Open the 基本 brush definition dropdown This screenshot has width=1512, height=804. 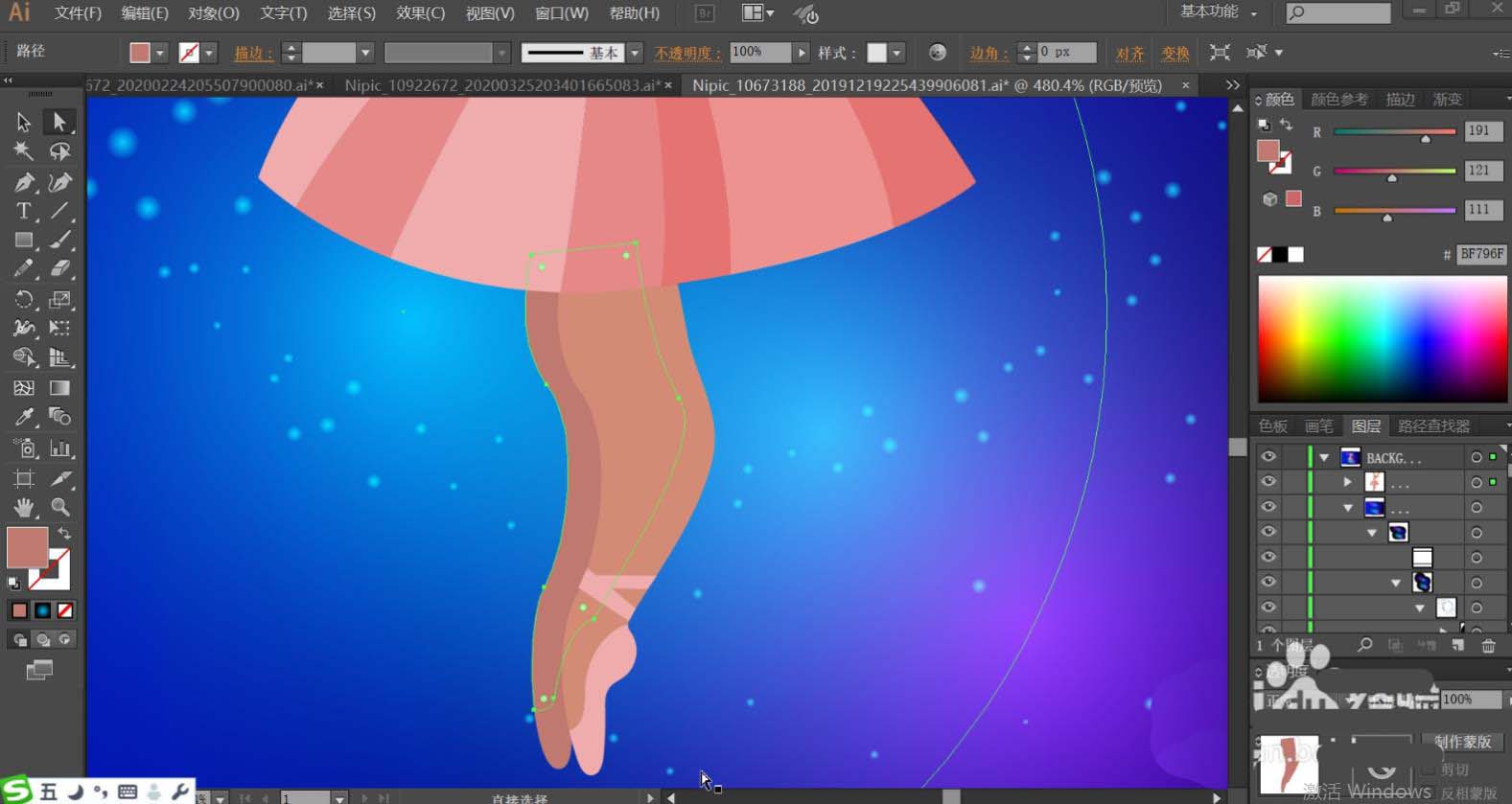[x=635, y=53]
